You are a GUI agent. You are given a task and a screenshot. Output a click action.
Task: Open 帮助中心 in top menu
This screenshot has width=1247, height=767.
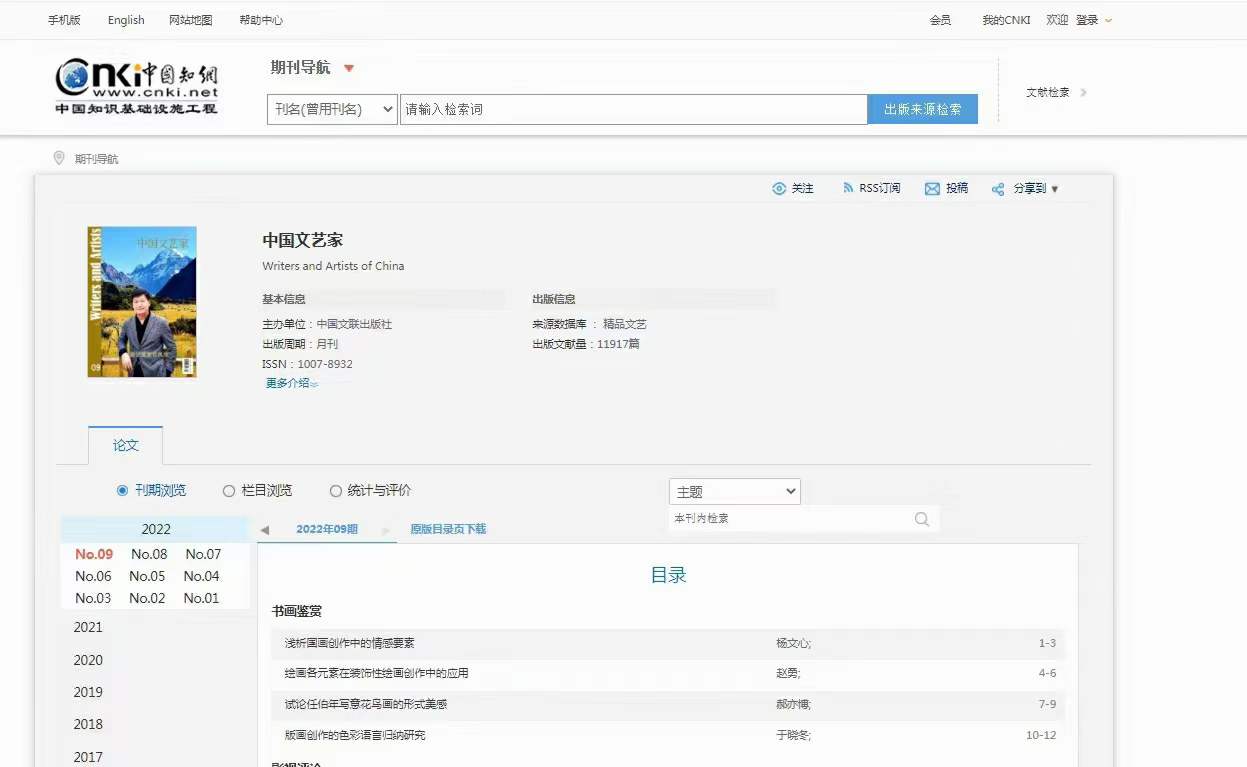(x=261, y=20)
